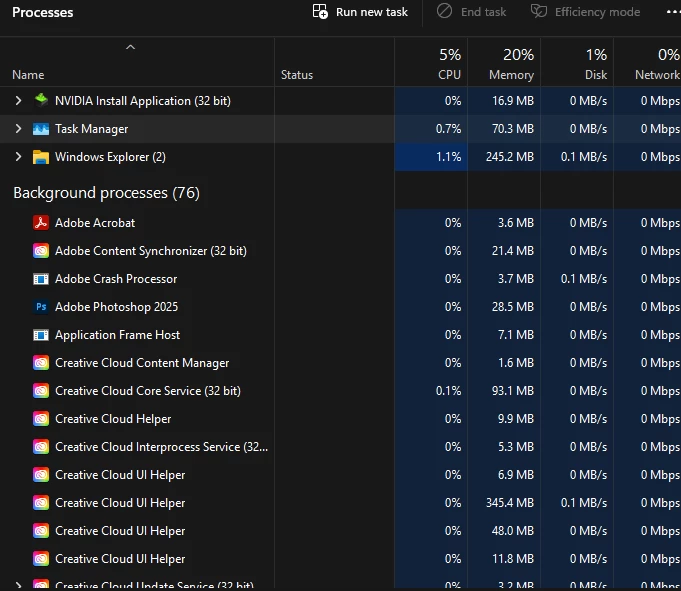The width and height of the screenshot is (681, 591).
Task: Click the Efficiency mode leaf icon
Action: (539, 11)
